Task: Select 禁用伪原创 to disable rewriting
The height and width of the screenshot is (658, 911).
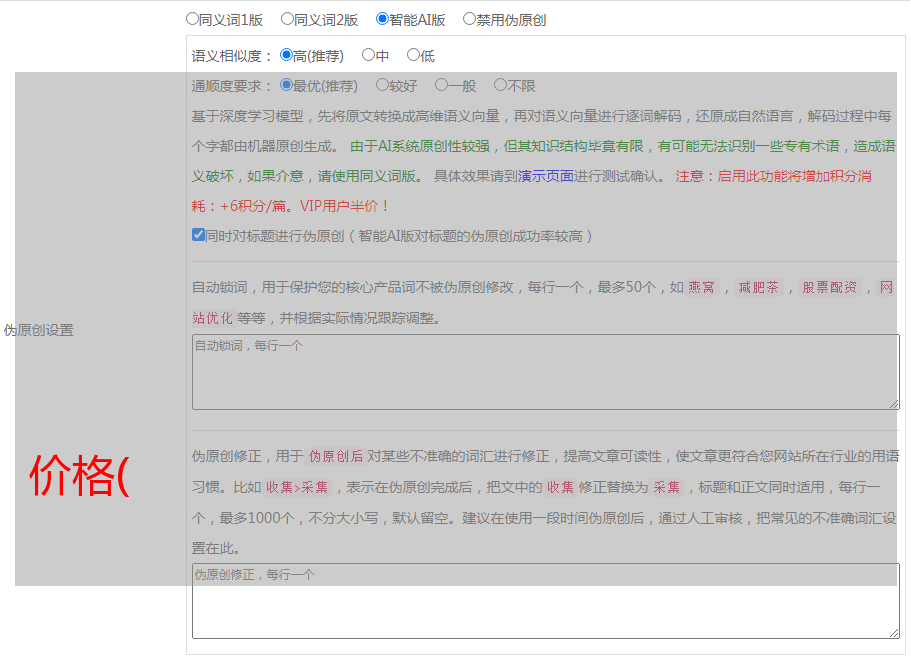Action: pyautogui.click(x=470, y=19)
